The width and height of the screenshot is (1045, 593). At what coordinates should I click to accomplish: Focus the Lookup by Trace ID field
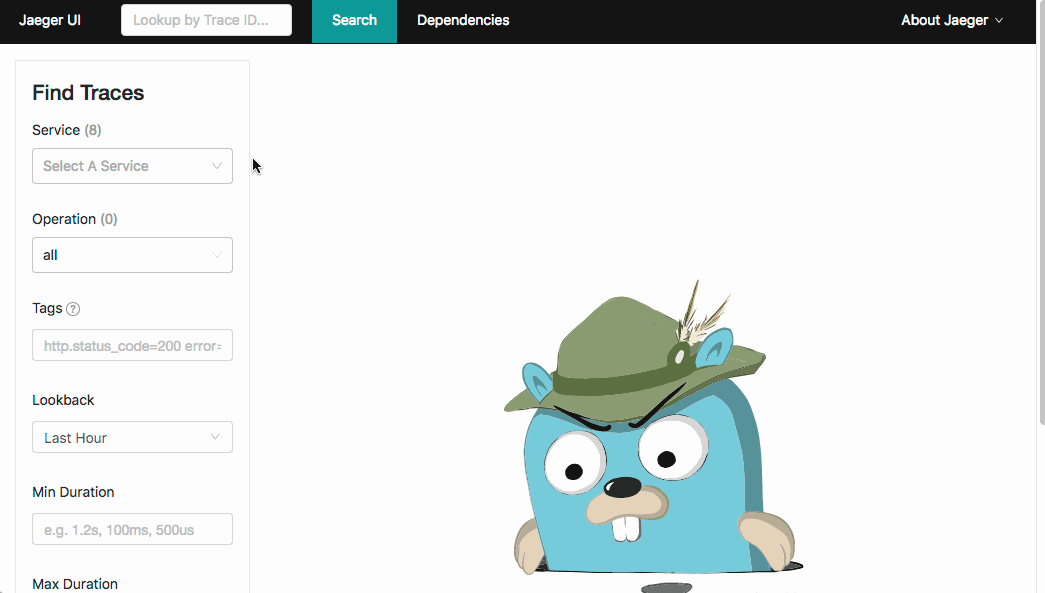206,20
